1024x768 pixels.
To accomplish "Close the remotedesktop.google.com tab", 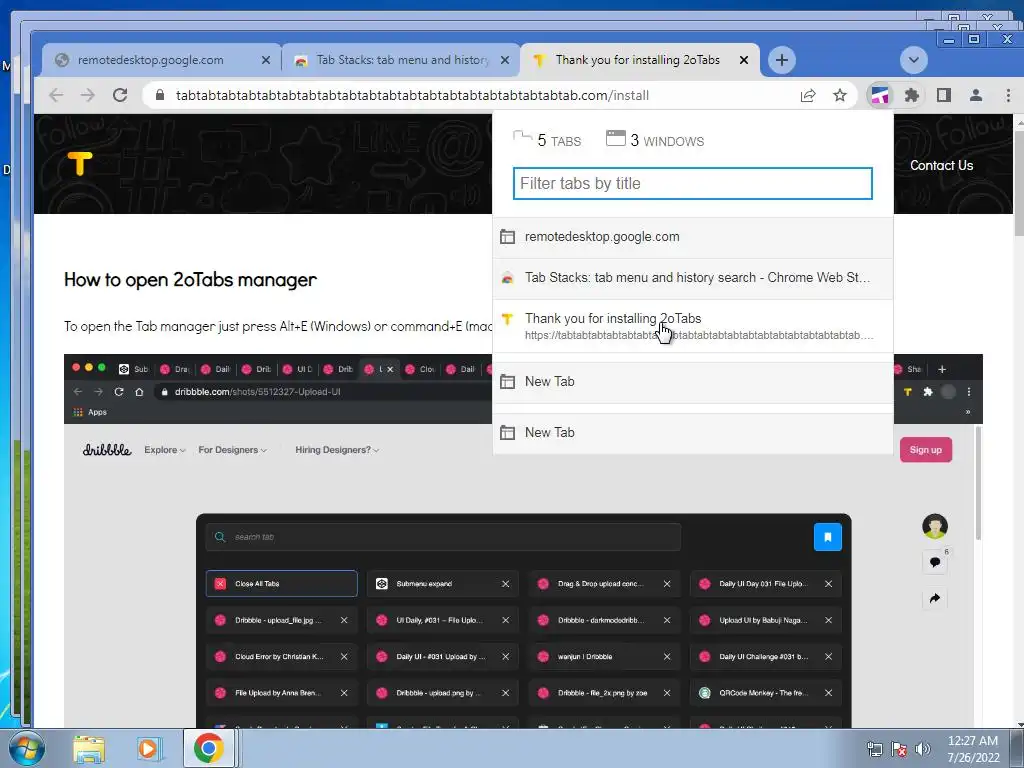I will point(266,60).
